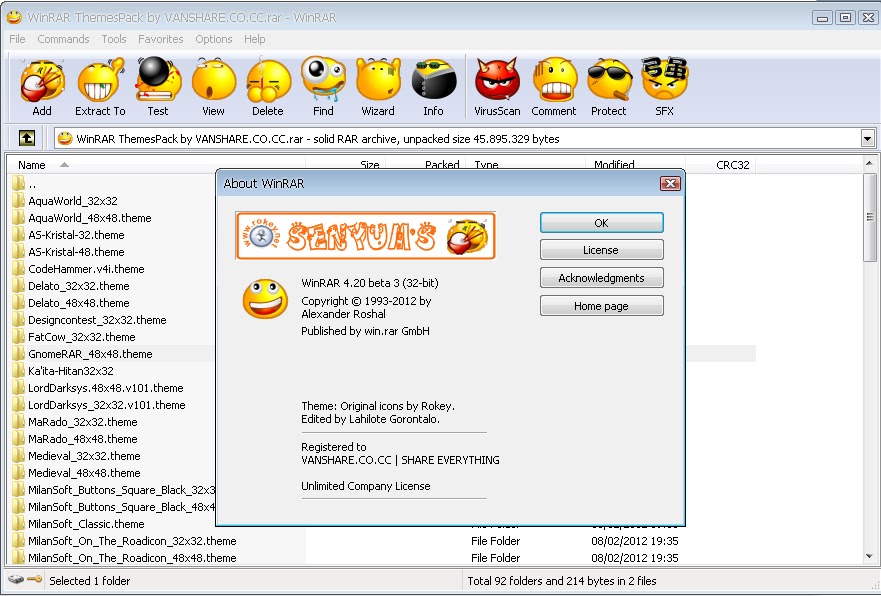
Task: Click the Delete toolbar icon
Action: pyautogui.click(x=268, y=87)
